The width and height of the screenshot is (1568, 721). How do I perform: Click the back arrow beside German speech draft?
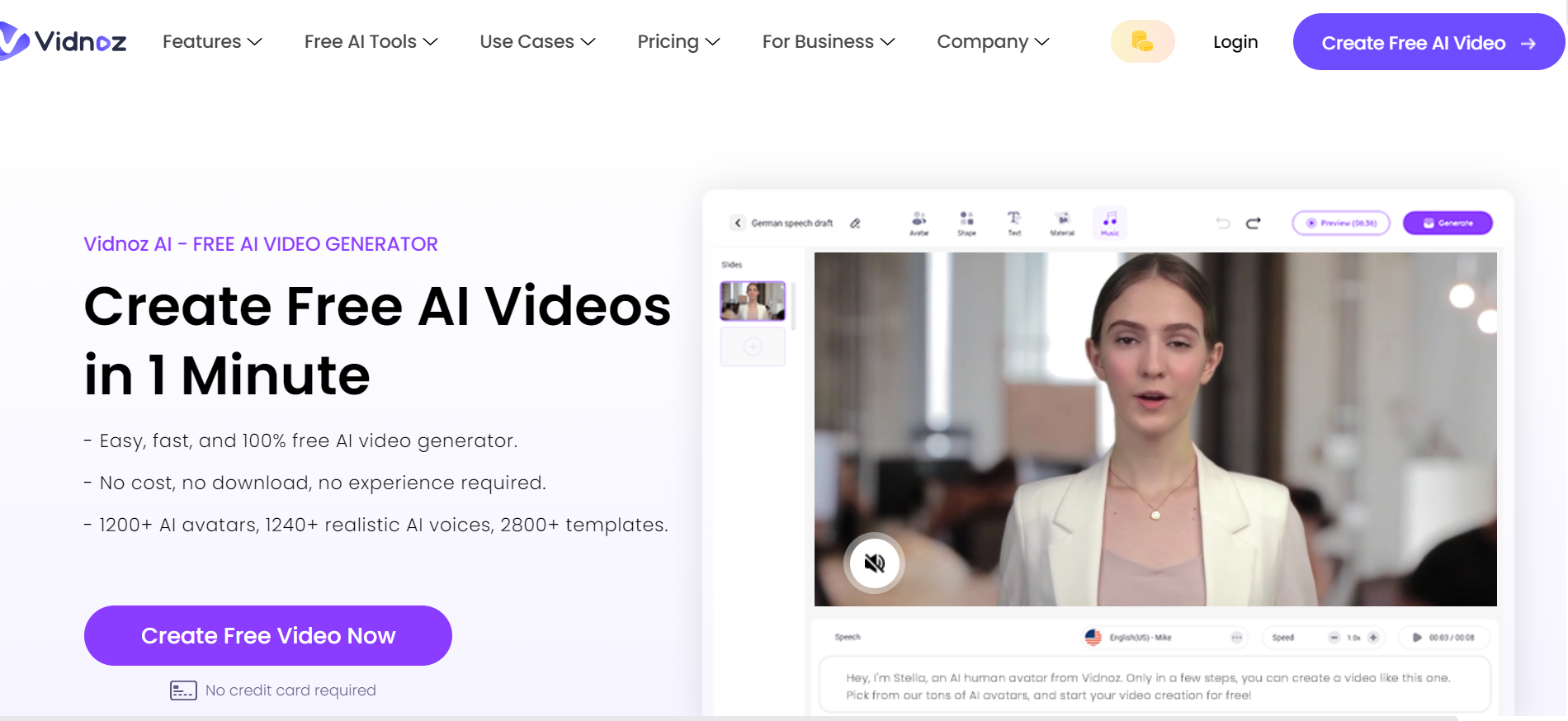click(x=738, y=223)
